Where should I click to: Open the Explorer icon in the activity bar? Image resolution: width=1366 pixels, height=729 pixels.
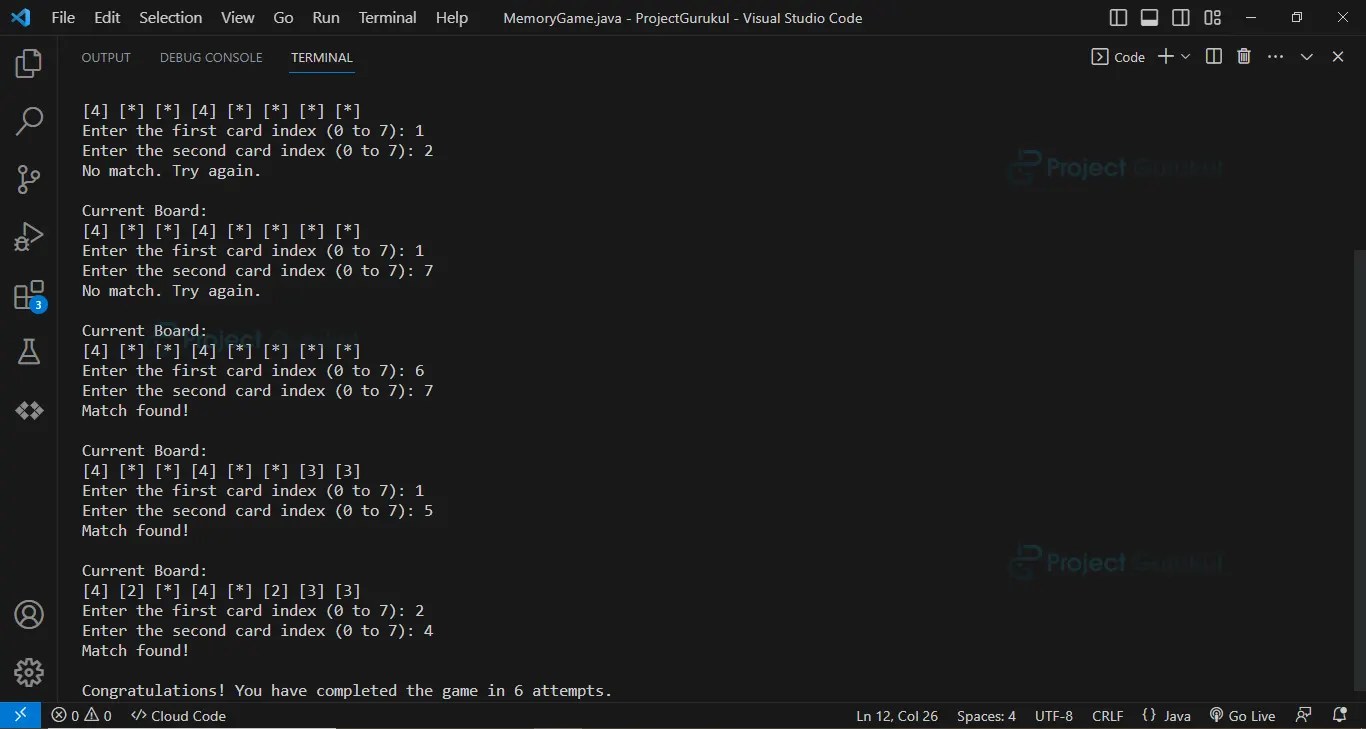28,63
